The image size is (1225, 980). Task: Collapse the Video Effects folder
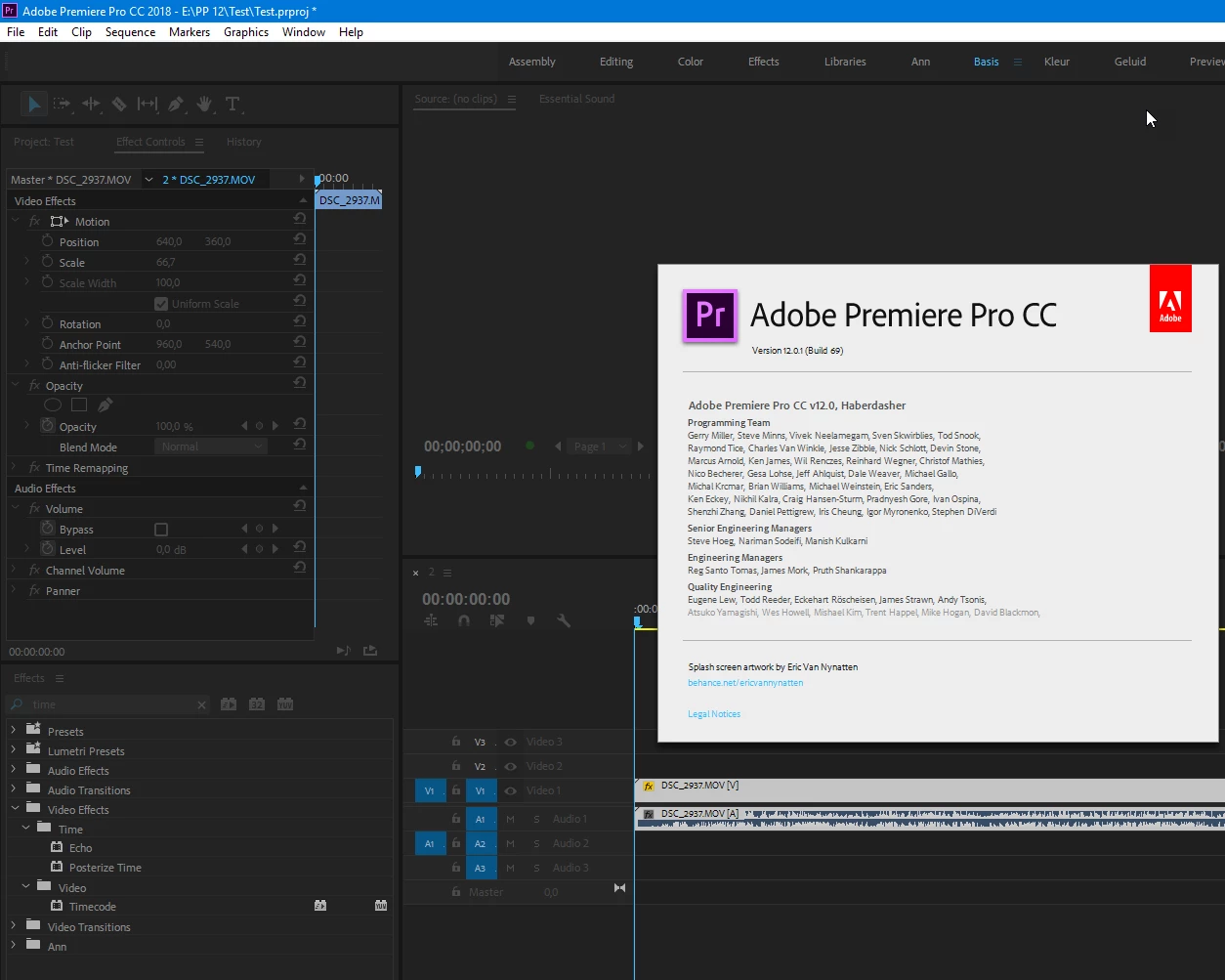tap(14, 808)
